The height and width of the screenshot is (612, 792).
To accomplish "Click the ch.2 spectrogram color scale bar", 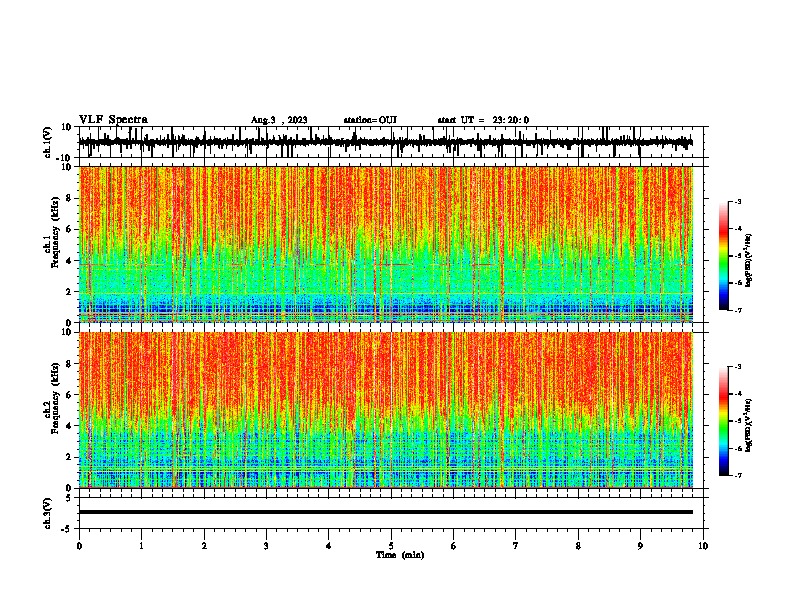I will click(x=724, y=421).
